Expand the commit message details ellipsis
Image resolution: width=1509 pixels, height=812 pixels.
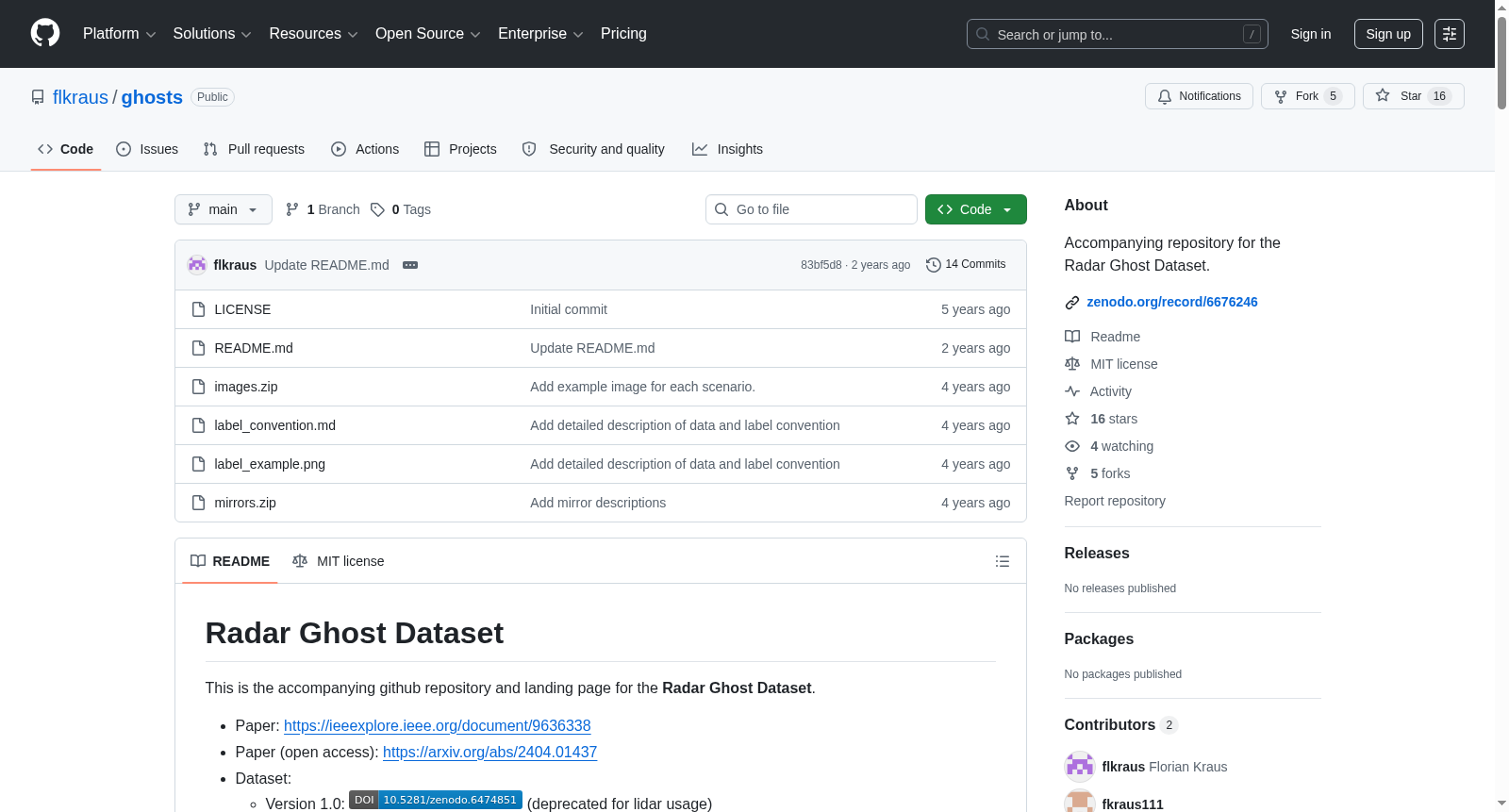(410, 265)
